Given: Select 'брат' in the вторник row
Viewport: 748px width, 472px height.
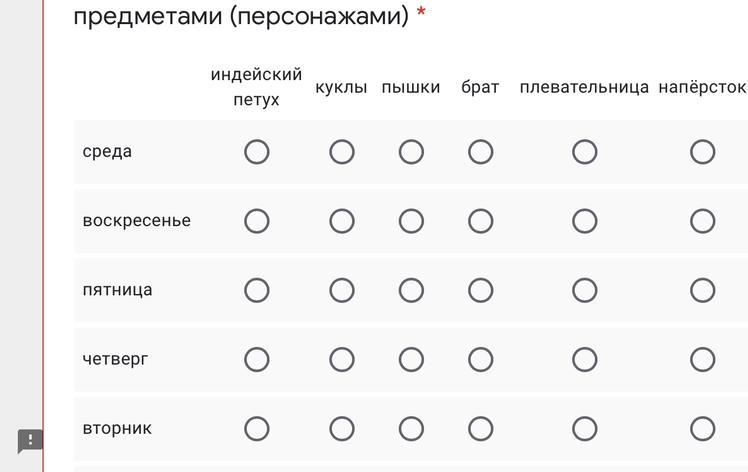Looking at the screenshot, I should click(481, 429).
